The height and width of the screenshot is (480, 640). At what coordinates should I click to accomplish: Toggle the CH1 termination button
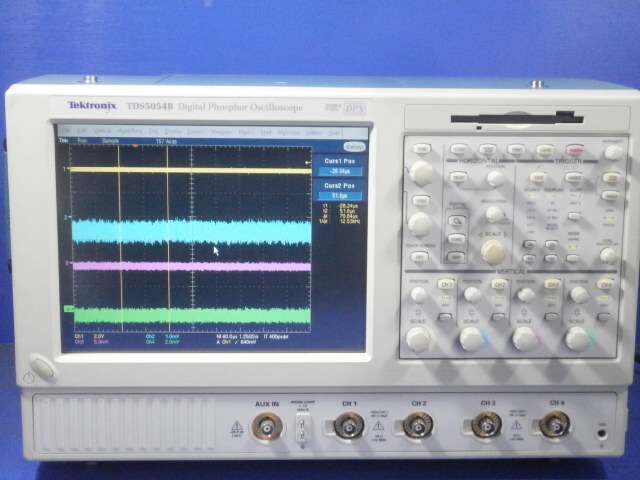coord(445,317)
